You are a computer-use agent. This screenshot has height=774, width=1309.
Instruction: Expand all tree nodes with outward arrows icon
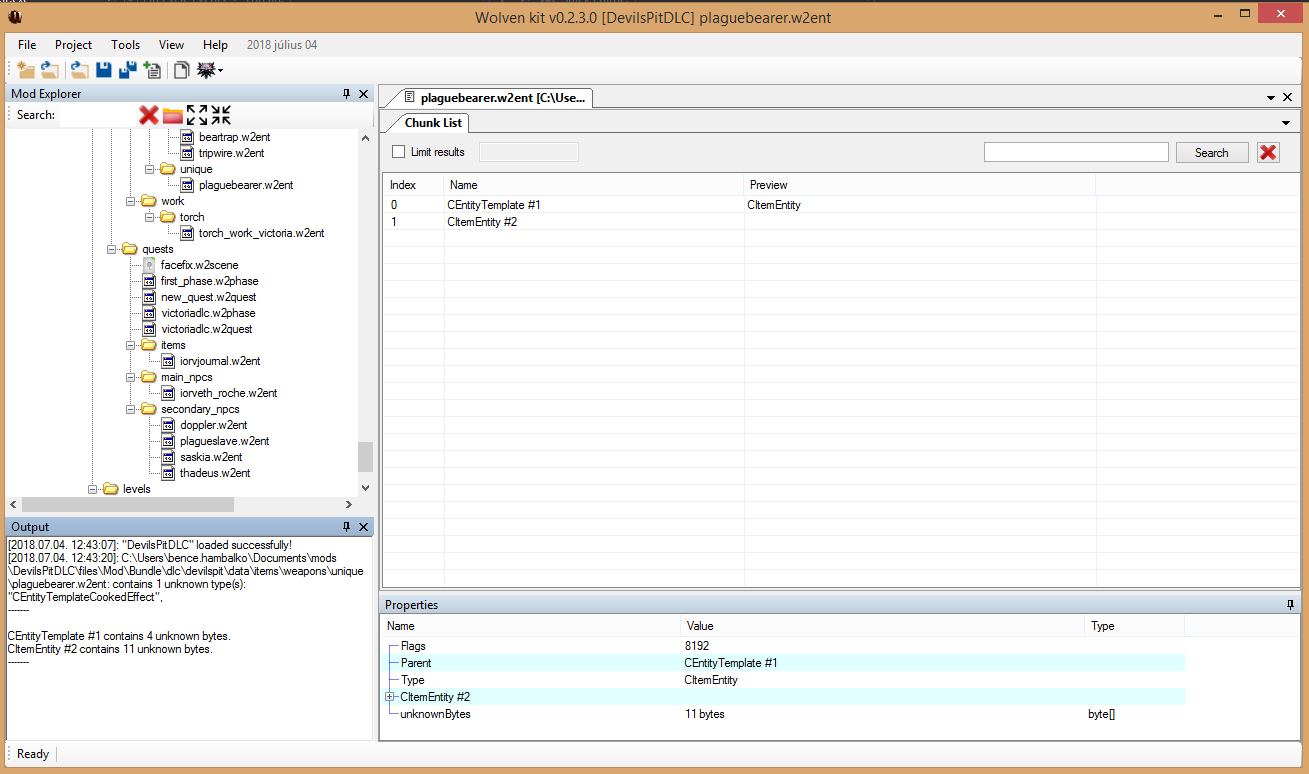pyautogui.click(x=197, y=115)
